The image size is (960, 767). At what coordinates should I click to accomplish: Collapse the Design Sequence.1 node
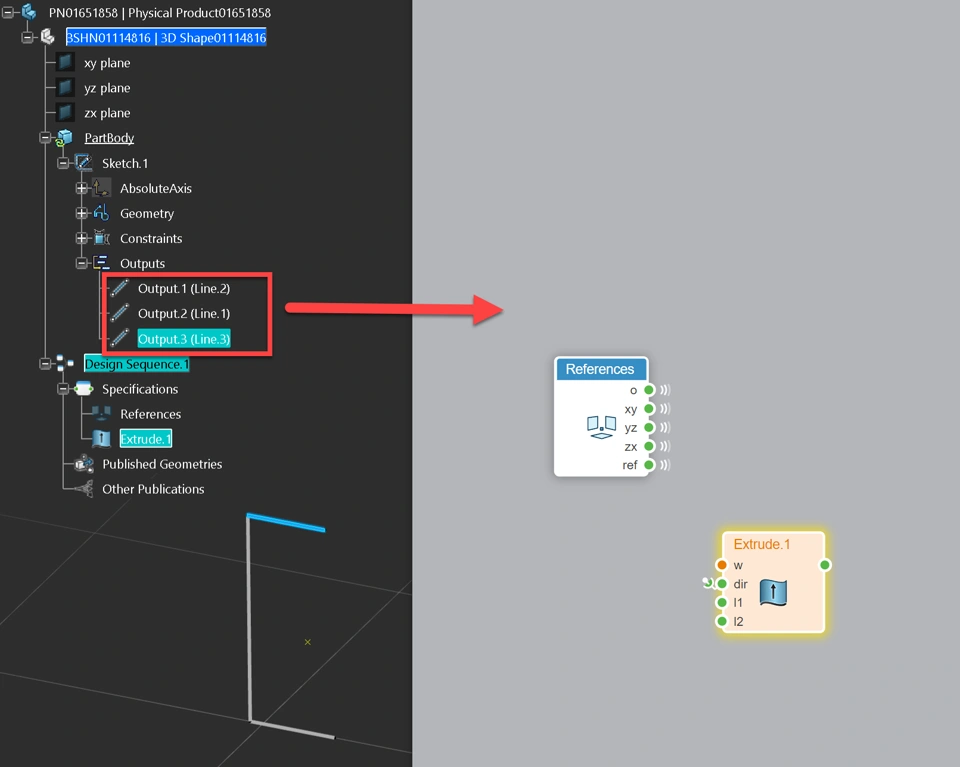[x=45, y=364]
